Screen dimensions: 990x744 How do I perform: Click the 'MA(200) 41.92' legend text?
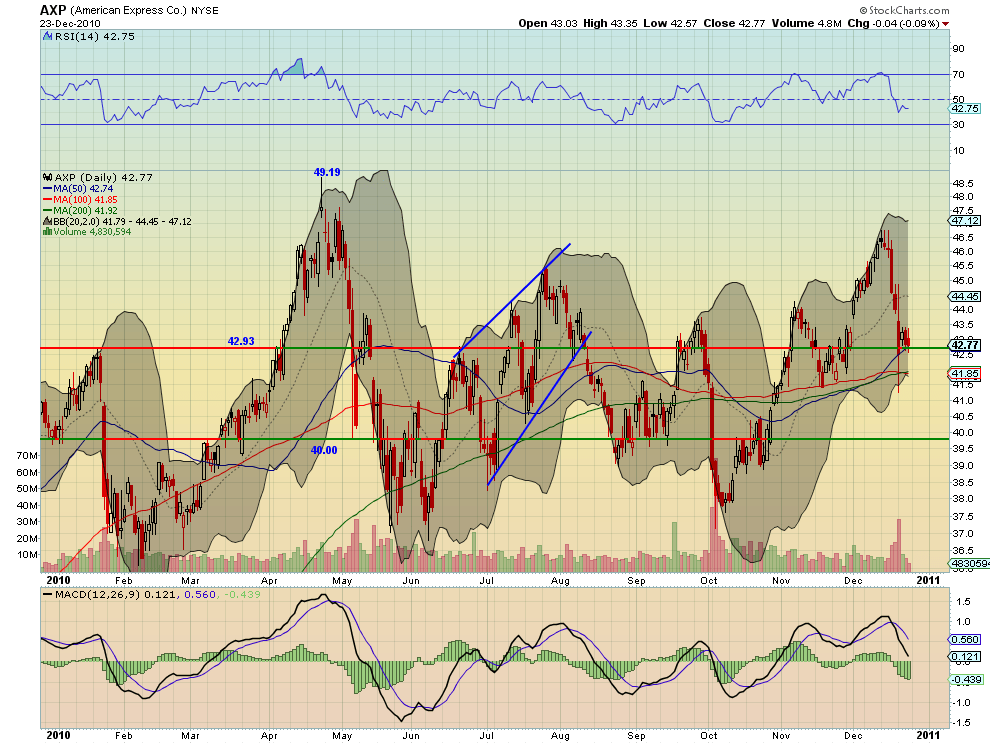pyautogui.click(x=85, y=210)
